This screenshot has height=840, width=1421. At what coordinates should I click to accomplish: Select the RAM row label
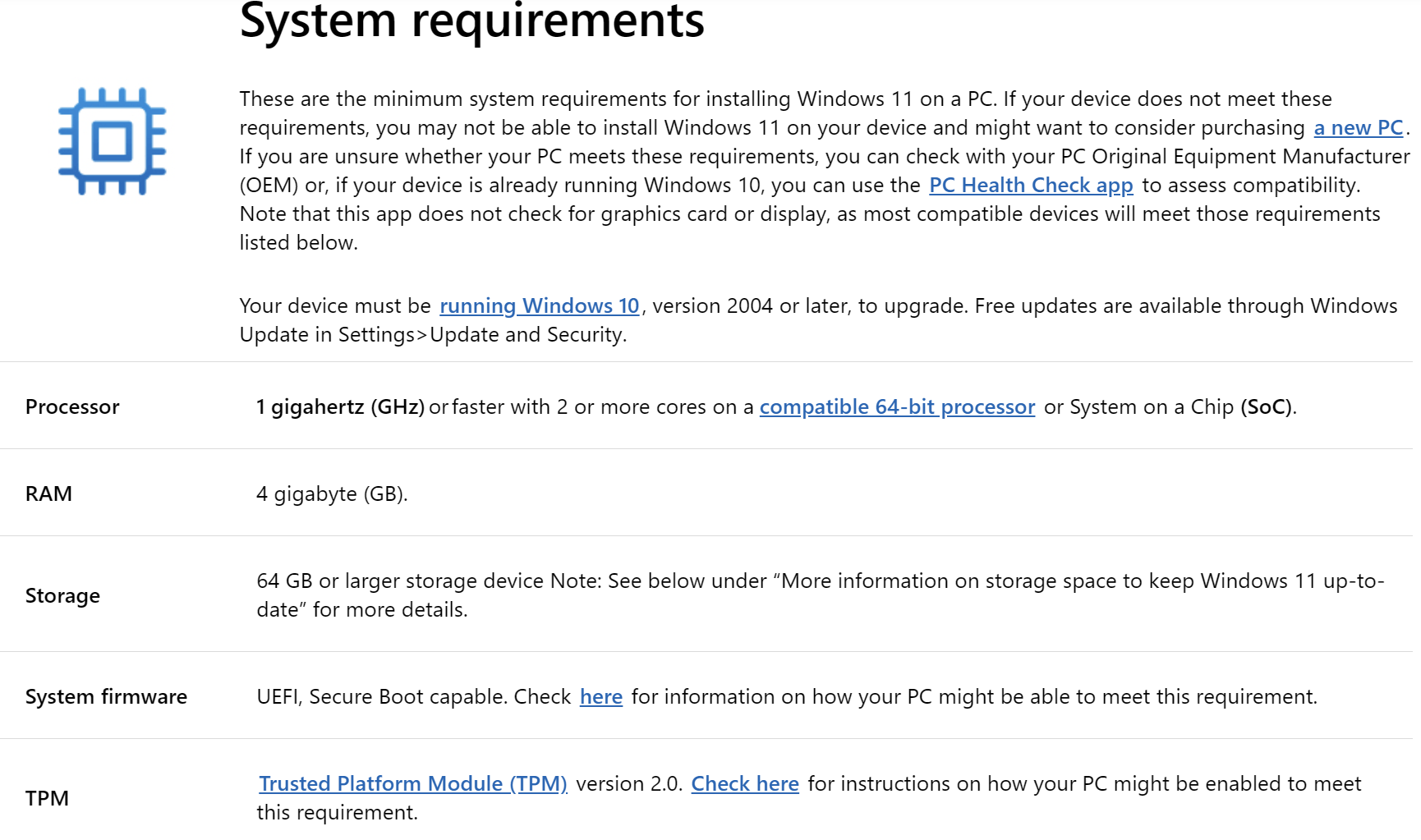pyautogui.click(x=49, y=494)
